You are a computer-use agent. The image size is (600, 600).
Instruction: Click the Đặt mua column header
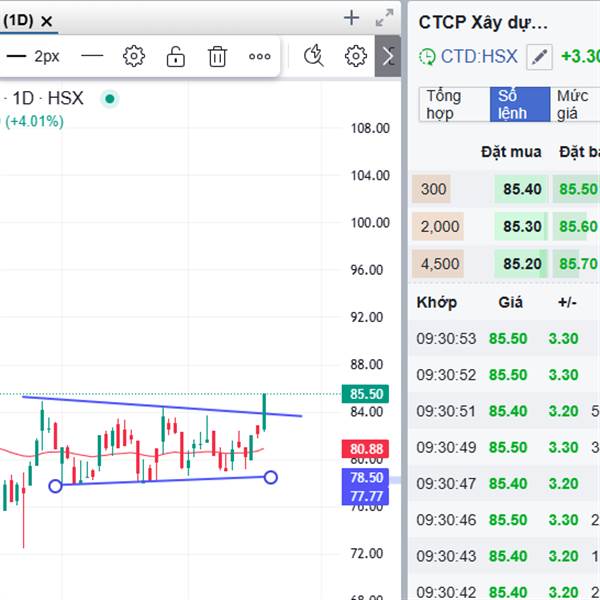pyautogui.click(x=511, y=152)
